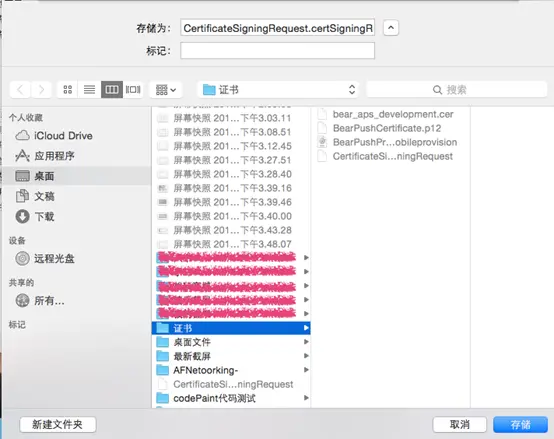The image size is (554, 439).
Task: Expand arrow beside 桌面文件 folder
Action: [x=306, y=342]
